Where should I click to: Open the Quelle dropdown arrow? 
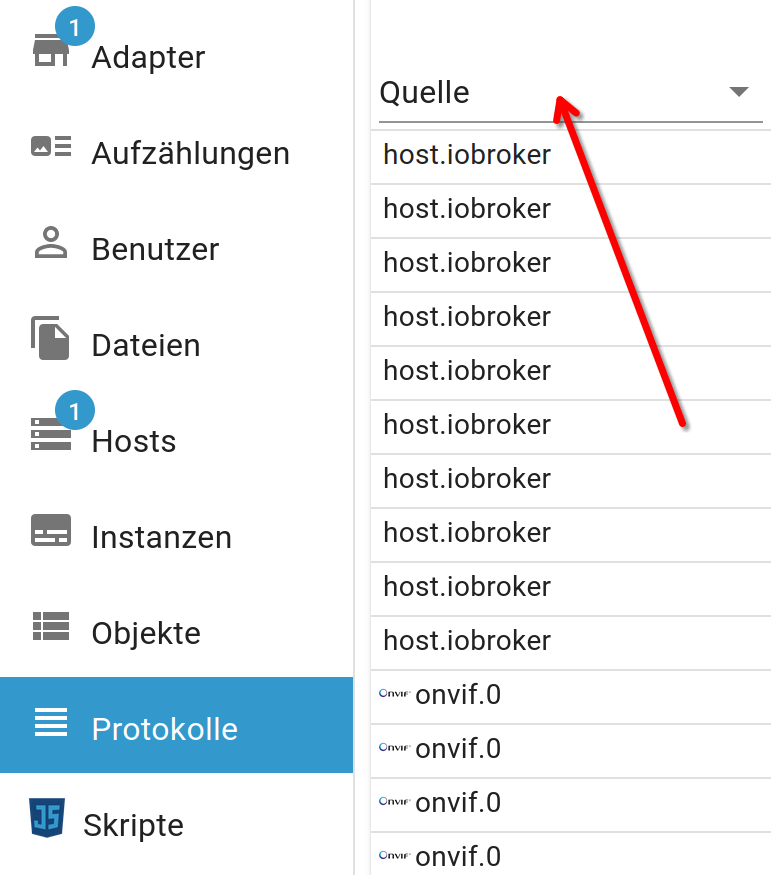click(x=739, y=92)
